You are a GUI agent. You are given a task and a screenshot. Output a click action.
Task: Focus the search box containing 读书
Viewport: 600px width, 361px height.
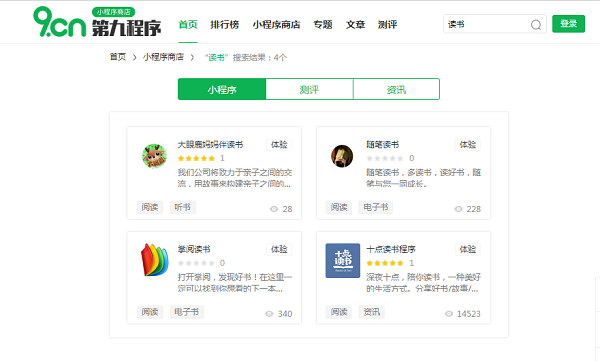click(x=494, y=24)
